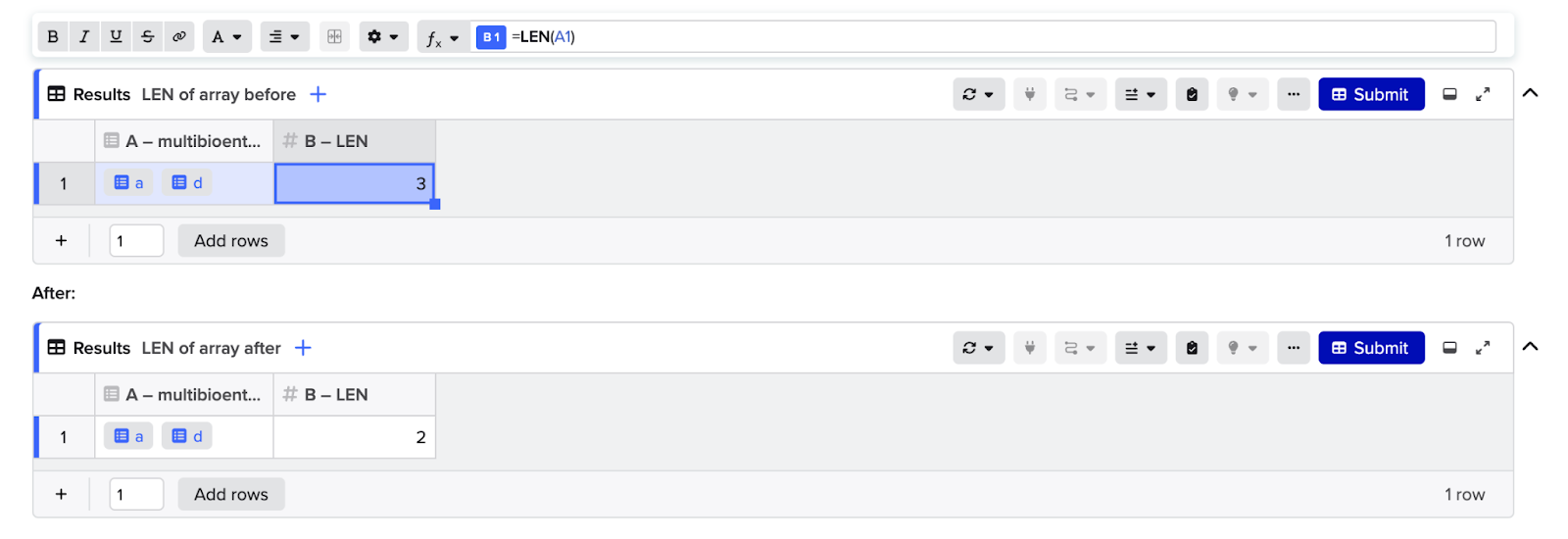Open the fx function dropdown
The image size is (1568, 539).
443,37
